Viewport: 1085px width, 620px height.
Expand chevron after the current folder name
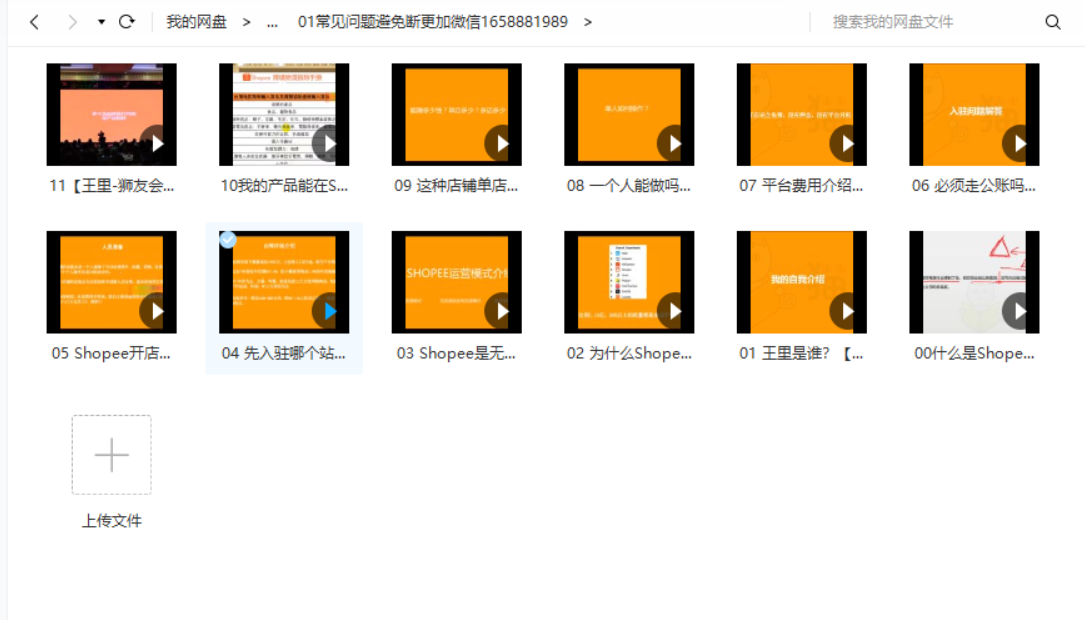click(587, 22)
